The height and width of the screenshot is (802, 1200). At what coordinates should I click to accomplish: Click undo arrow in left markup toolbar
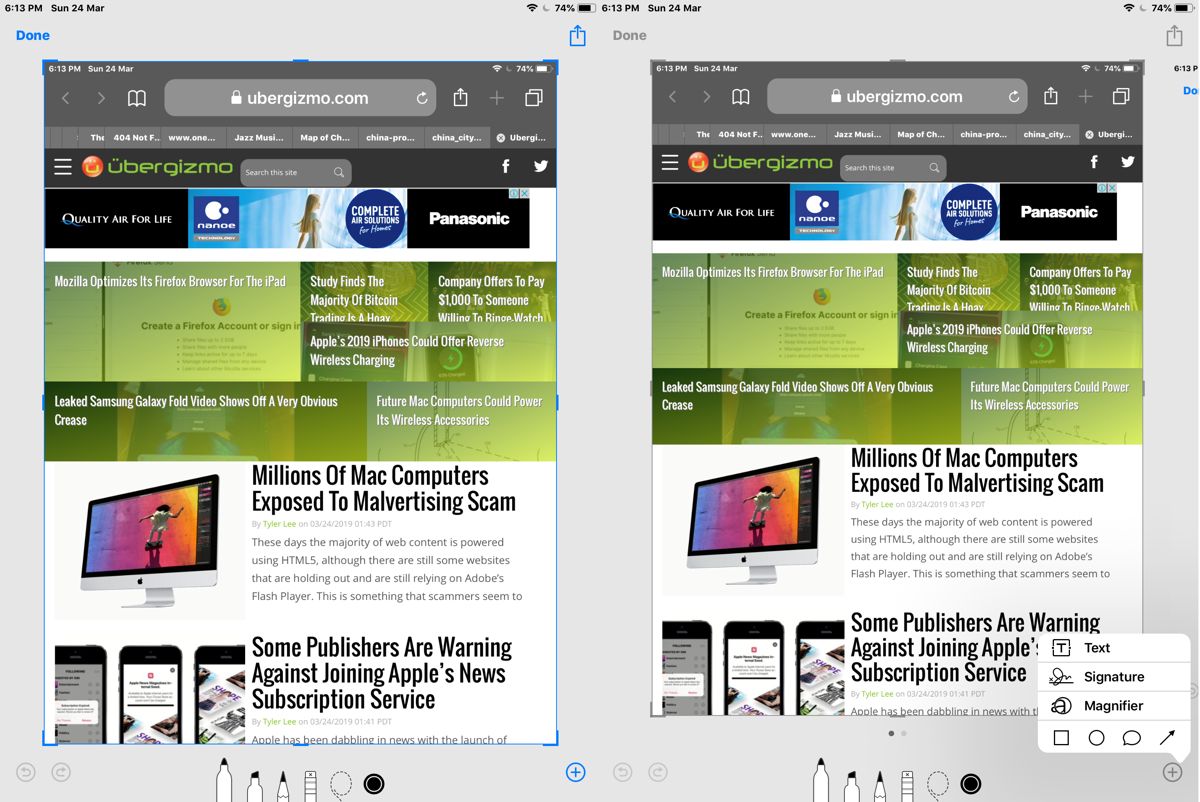(x=27, y=772)
